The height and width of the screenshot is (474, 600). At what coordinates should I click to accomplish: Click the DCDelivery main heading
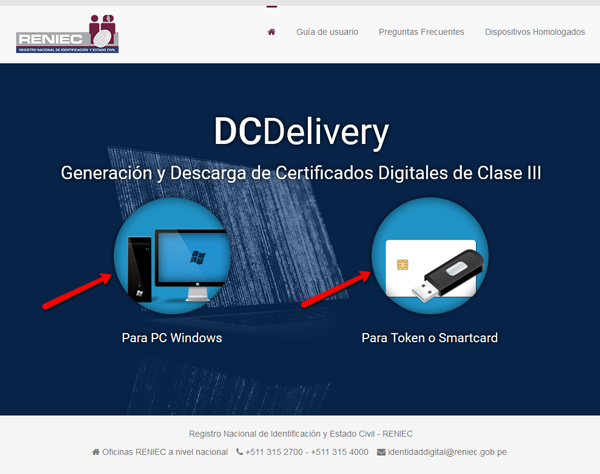point(300,132)
